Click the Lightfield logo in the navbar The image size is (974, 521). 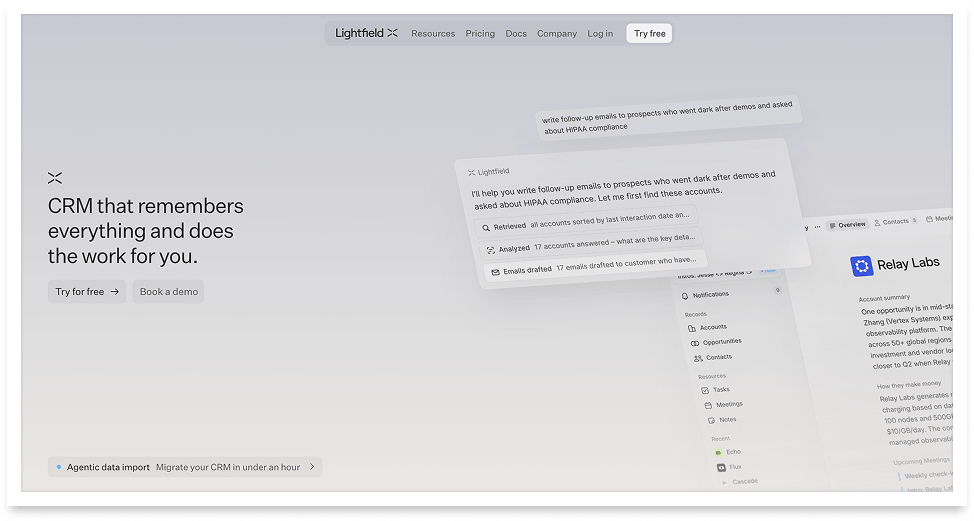pyautogui.click(x=366, y=33)
